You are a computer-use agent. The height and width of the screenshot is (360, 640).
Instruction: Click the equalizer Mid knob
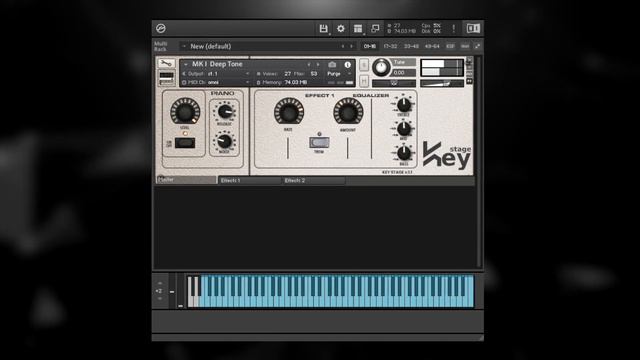404,129
